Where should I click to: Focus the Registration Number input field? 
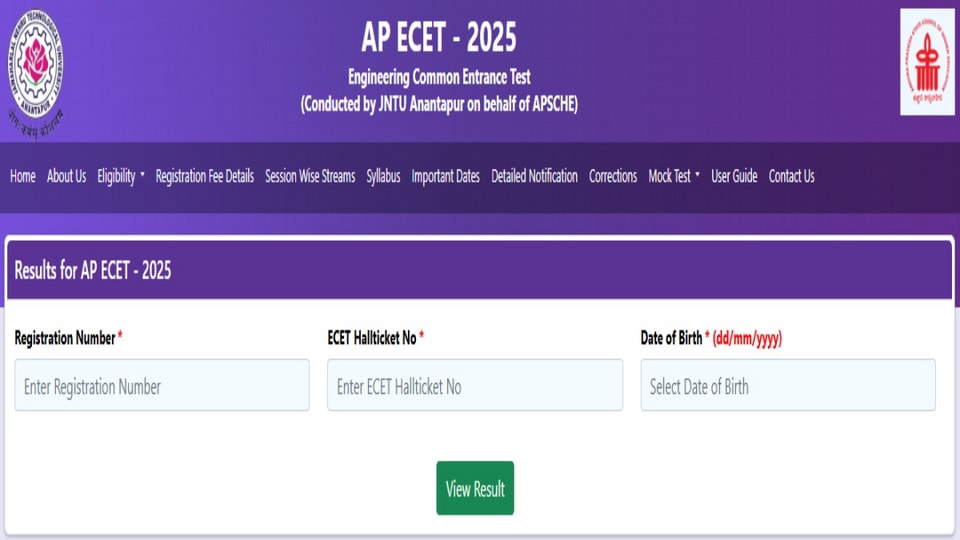pos(162,386)
